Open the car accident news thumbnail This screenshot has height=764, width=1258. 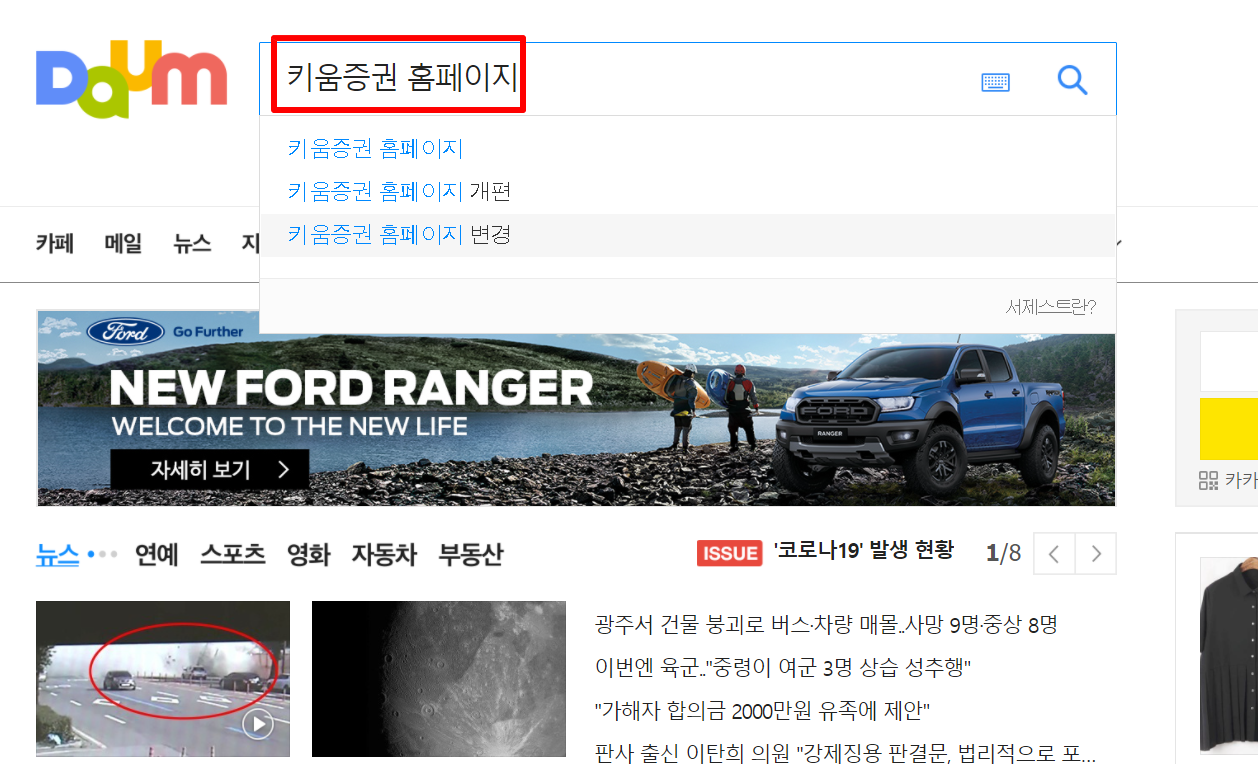(163, 679)
